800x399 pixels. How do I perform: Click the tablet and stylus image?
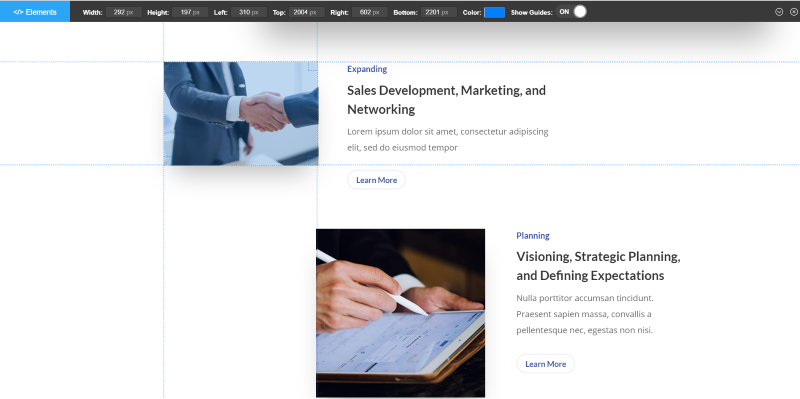click(401, 313)
